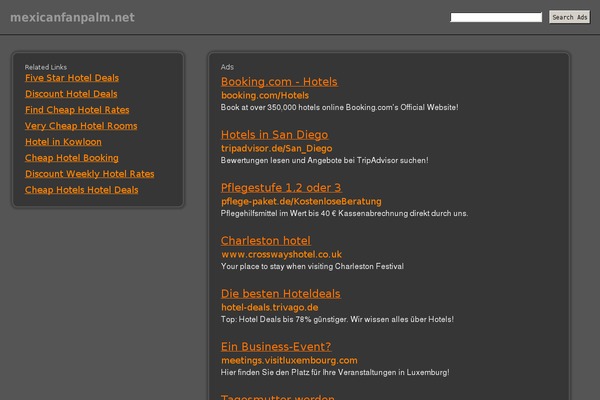Viewport: 600px width, 400px height.
Task: Open Cheap Hotels Hotel Deals link
Action: (x=82, y=190)
